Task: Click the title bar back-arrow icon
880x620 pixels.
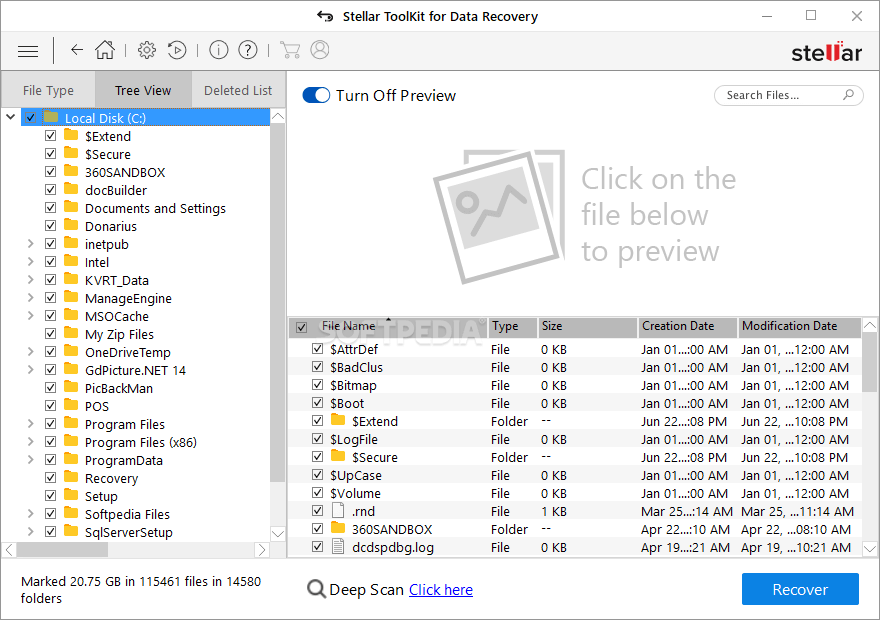Action: pyautogui.click(x=325, y=16)
